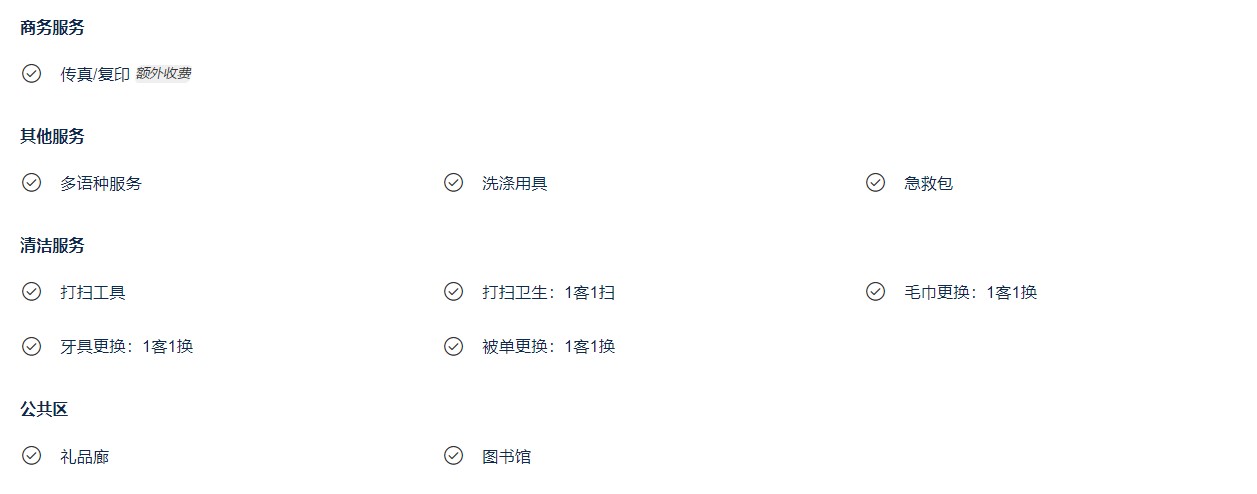Select the 图书馆 facility text
The width and height of the screenshot is (1257, 494).
click(507, 456)
